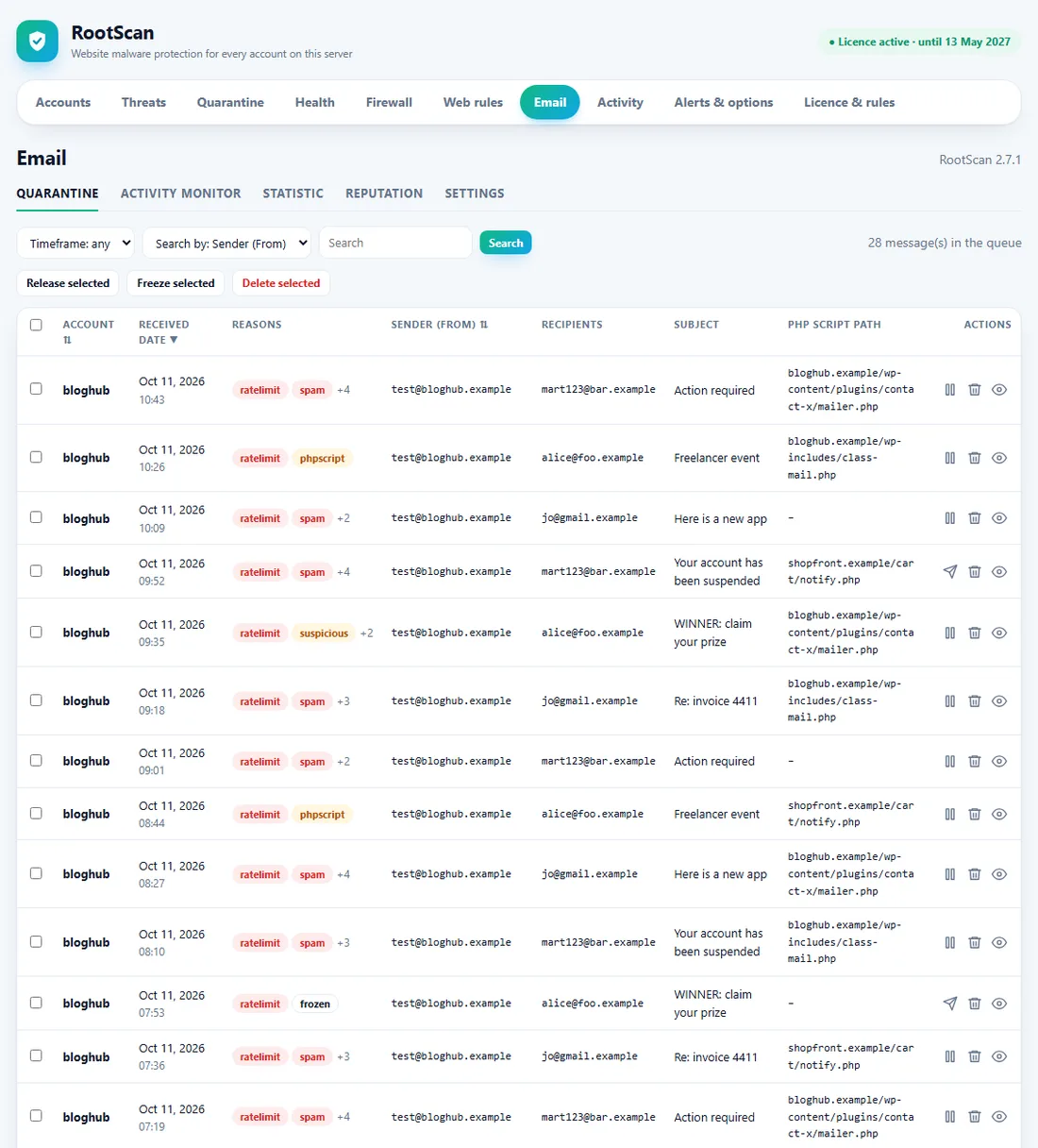The width and height of the screenshot is (1038, 1148).
Task: Freeze the 09:18 Re: invoice 4411 message
Action: pyautogui.click(x=950, y=701)
